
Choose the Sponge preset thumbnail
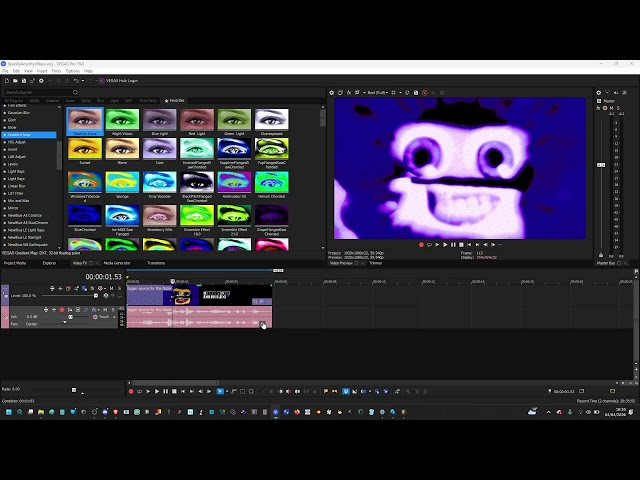122,182
